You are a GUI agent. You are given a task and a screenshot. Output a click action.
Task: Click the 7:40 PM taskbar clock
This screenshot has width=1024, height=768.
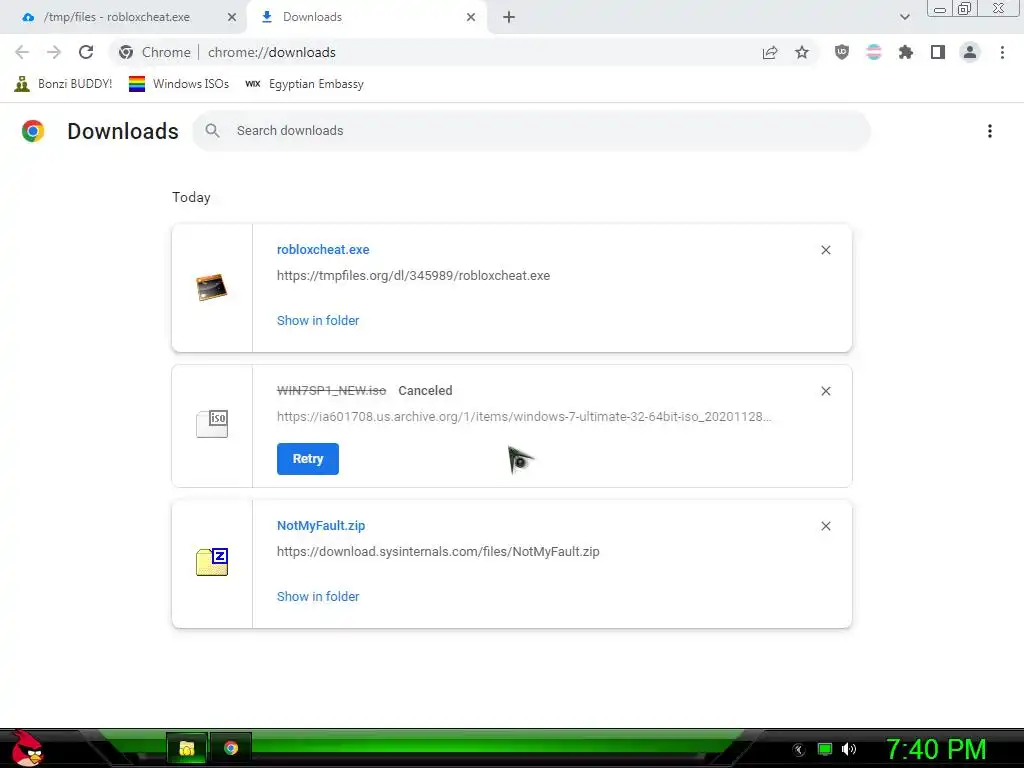coord(936,749)
